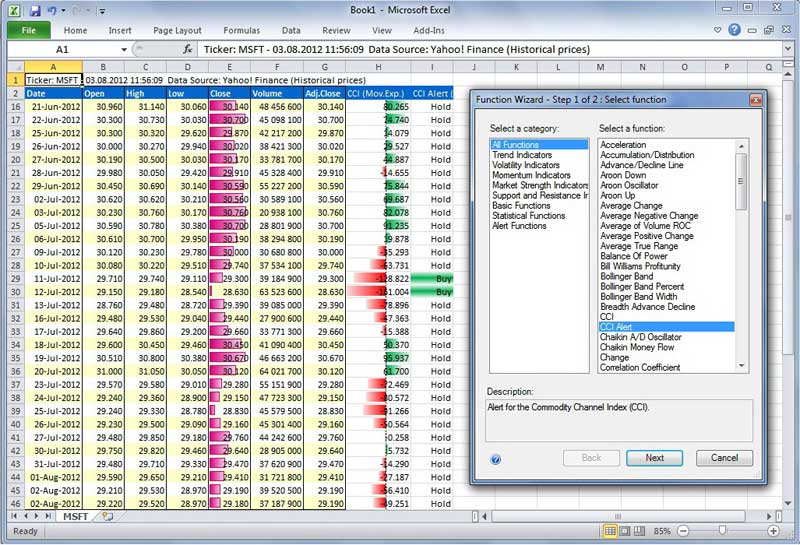Go to last sheet navigation arrow
The image size is (800, 545).
pos(48,516)
